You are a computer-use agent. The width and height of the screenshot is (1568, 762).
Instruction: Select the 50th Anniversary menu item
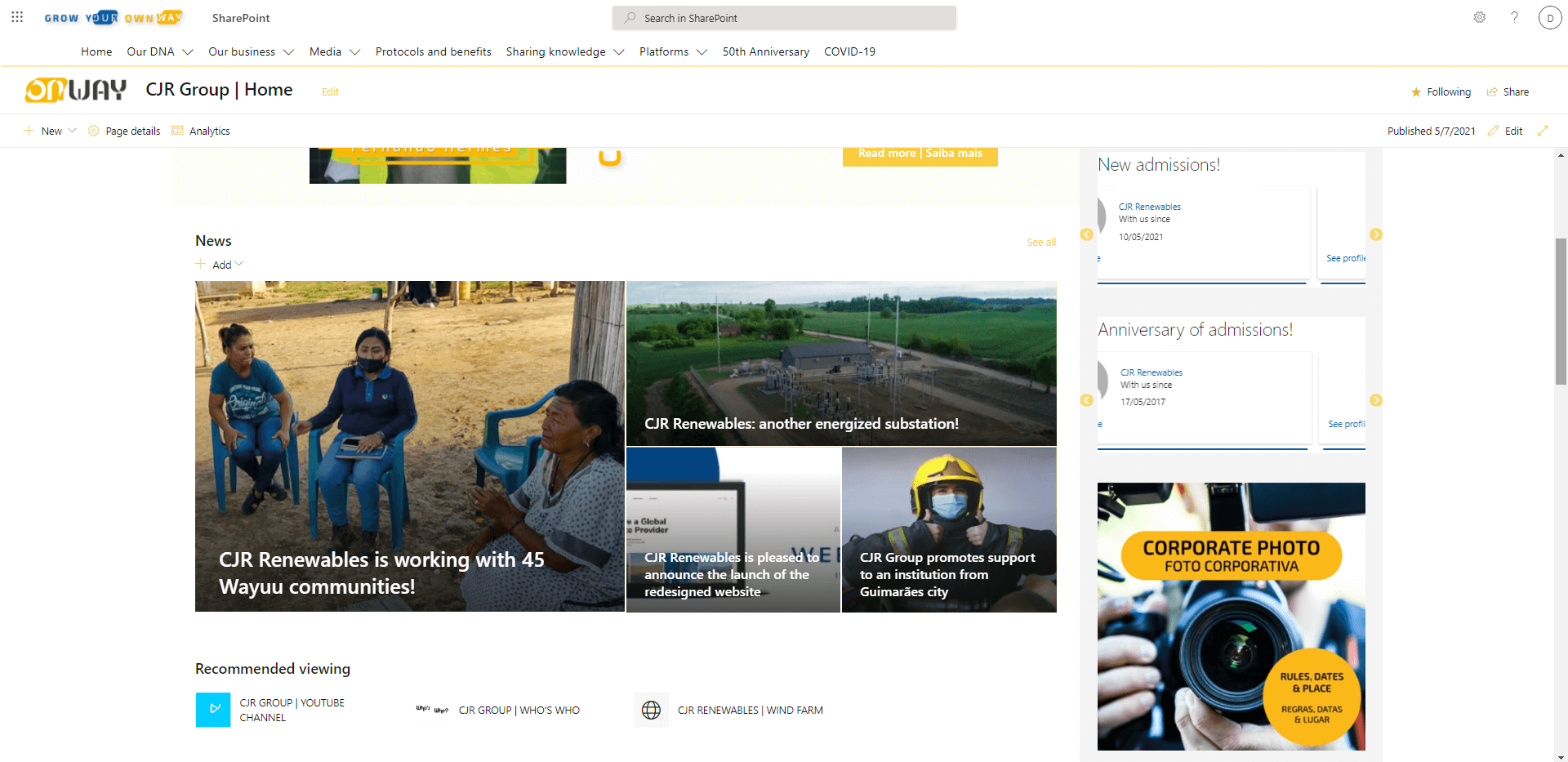click(765, 51)
